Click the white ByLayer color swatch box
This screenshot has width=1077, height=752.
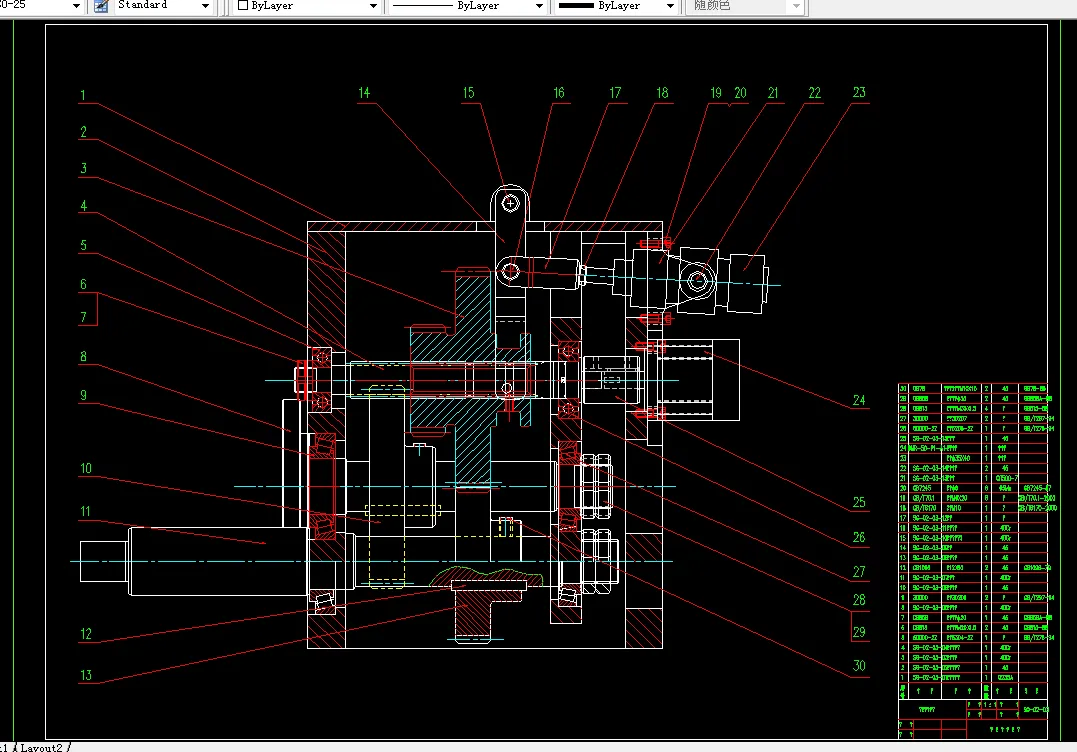(242, 5)
